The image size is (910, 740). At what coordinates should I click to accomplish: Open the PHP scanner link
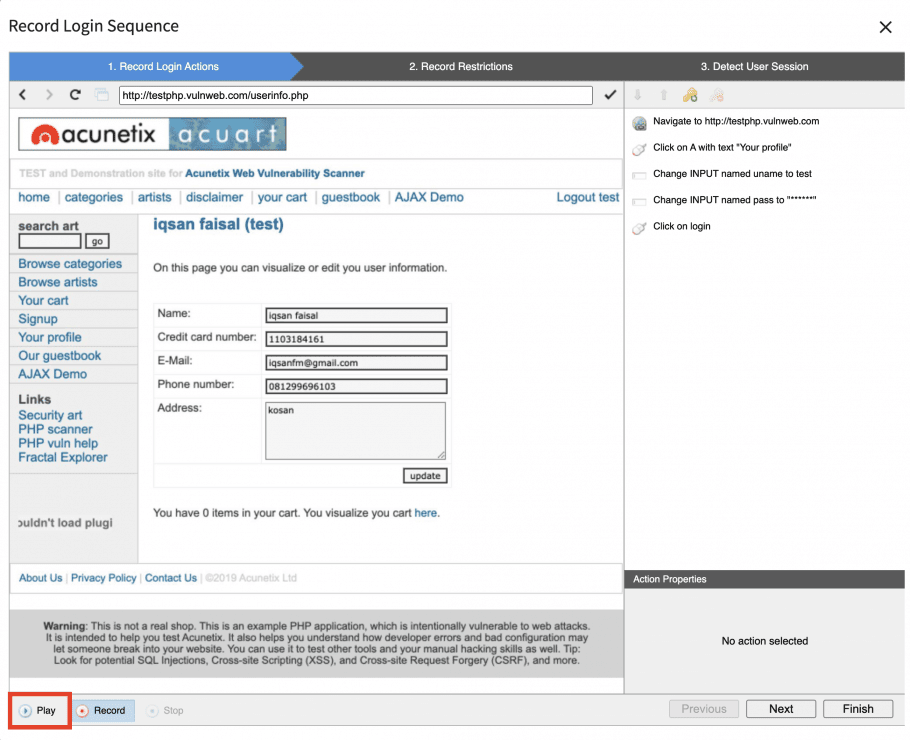[x=55, y=429]
